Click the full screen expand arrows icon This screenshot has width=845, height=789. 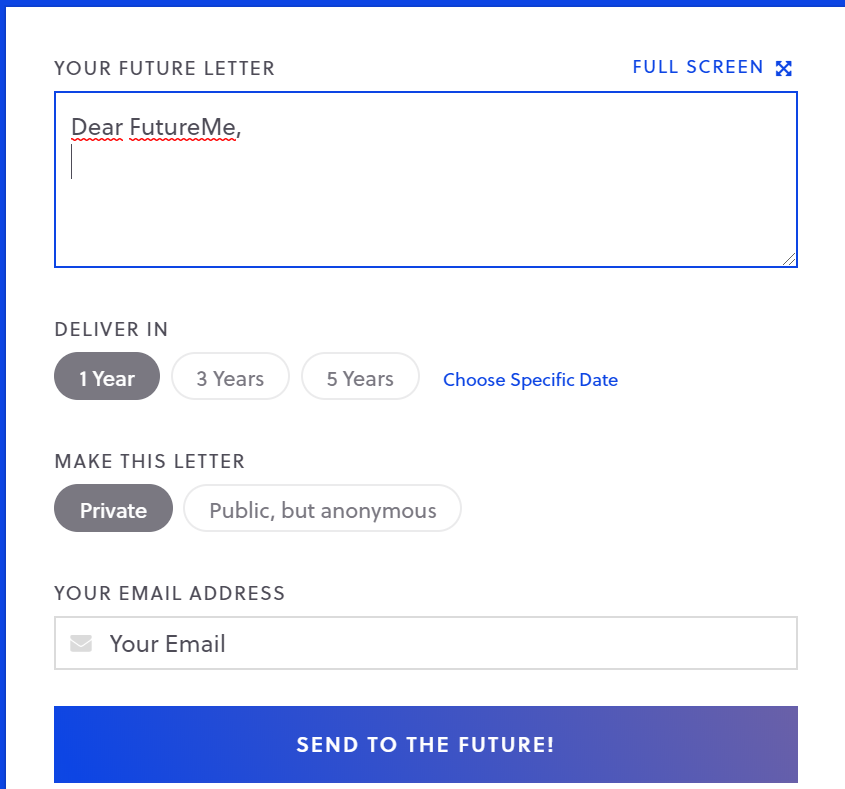(784, 68)
